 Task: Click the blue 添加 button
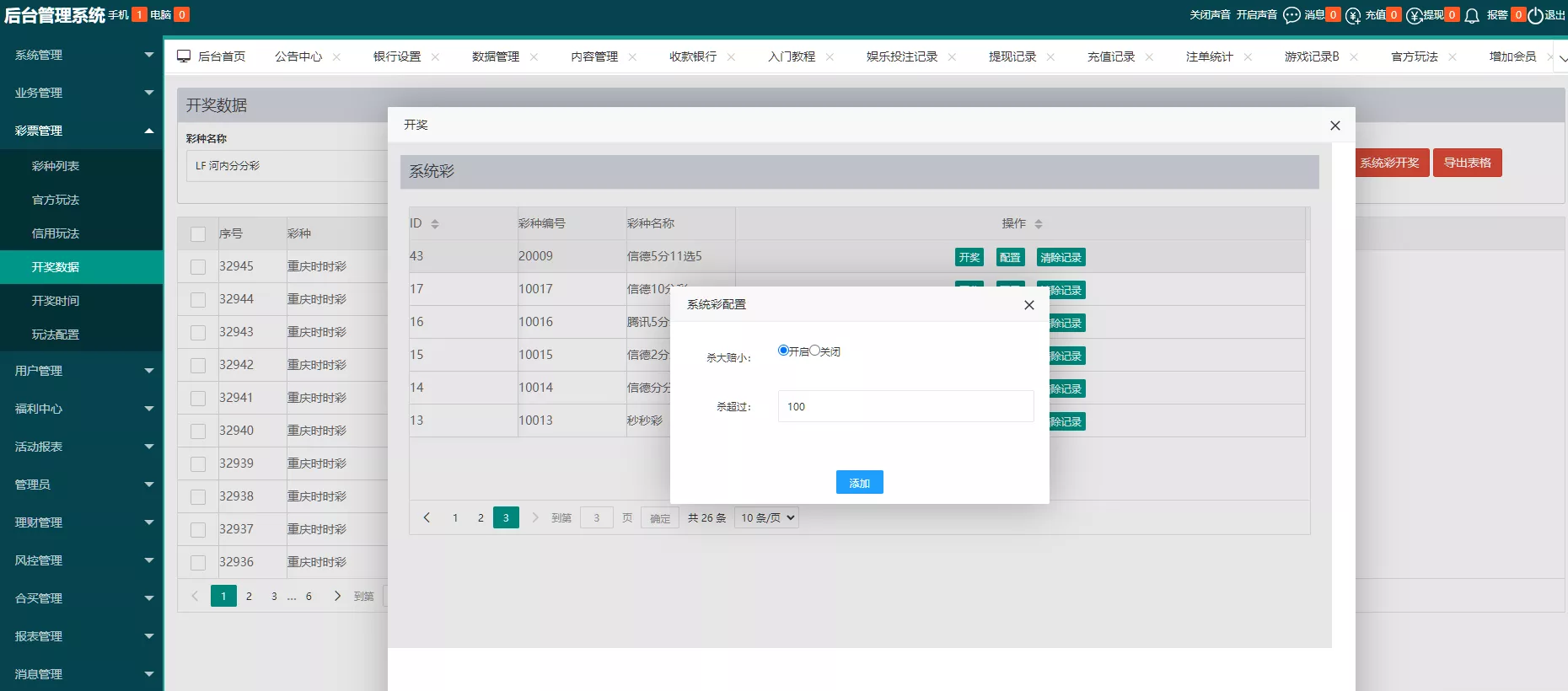[859, 483]
